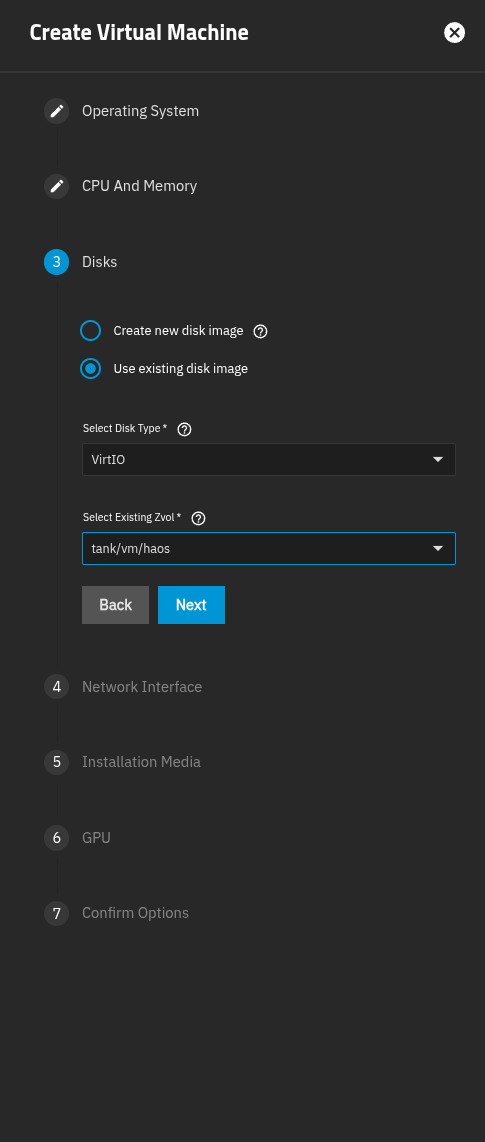
Task: Click the pencil icon beside Operating System
Action: [57, 111]
